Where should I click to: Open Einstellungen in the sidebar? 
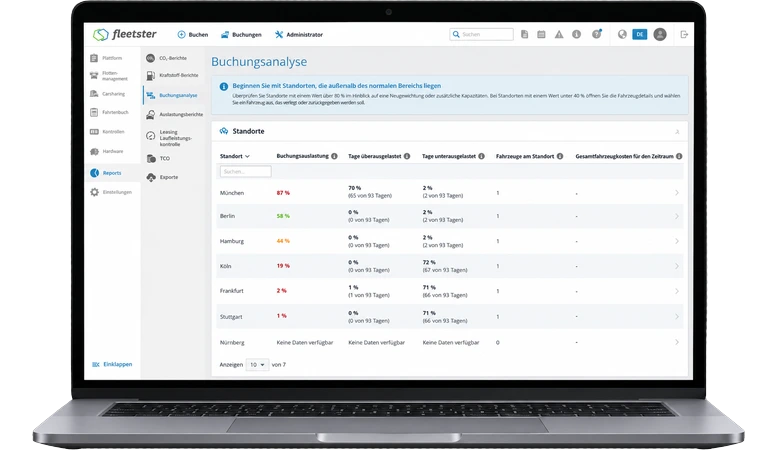[111, 192]
